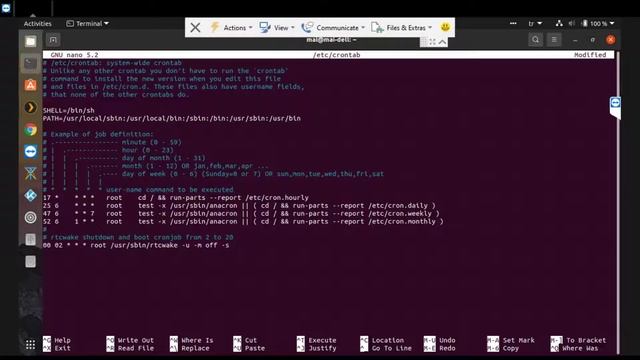The width and height of the screenshot is (640, 360).
Task: Click the Set Mark shortcut label
Action: 518,340
